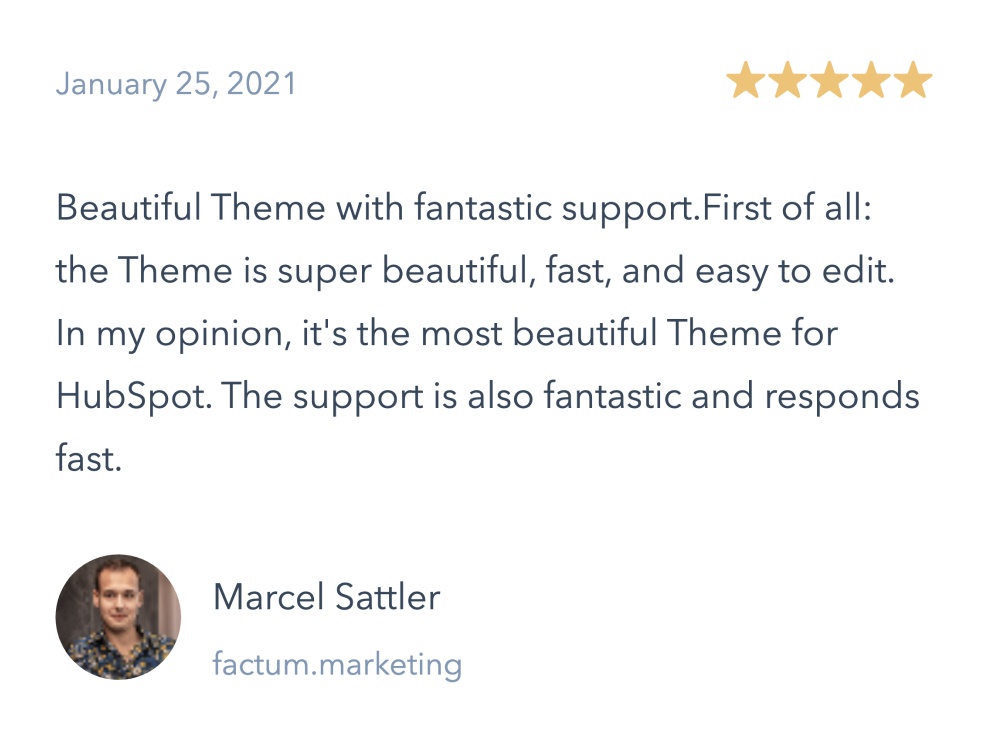Click the word "responds" in the review
Image resolution: width=992 pixels, height=754 pixels.
842,397
